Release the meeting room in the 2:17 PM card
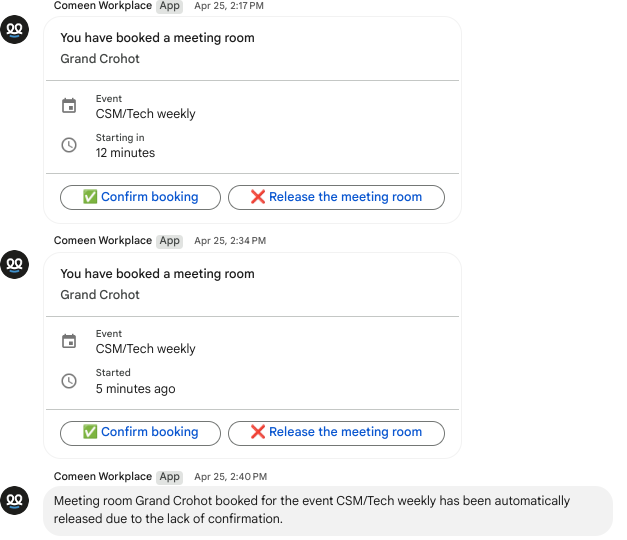 (x=336, y=197)
